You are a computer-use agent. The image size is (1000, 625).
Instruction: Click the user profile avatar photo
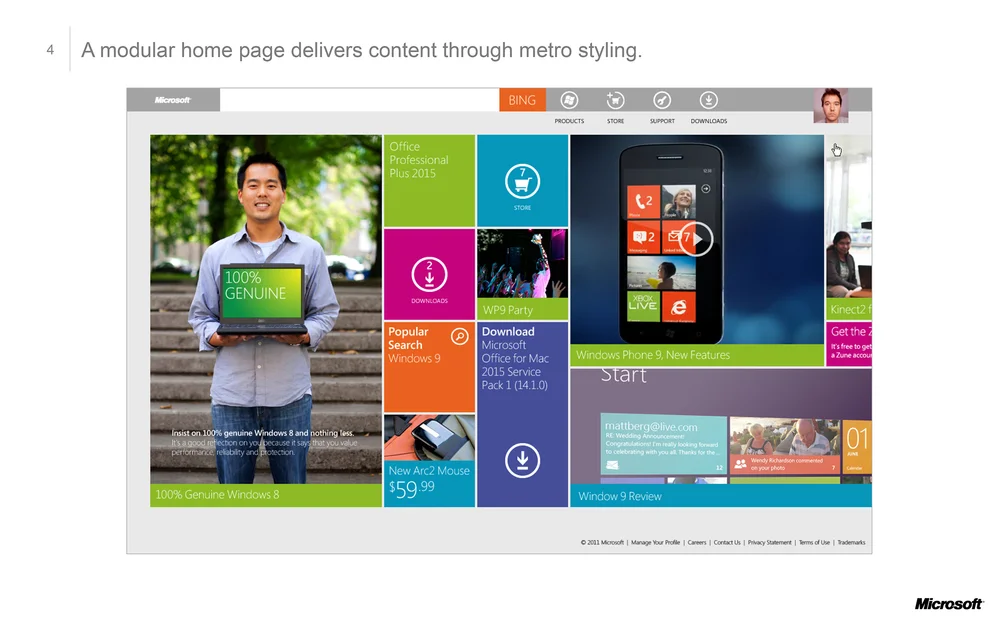pyautogui.click(x=830, y=106)
